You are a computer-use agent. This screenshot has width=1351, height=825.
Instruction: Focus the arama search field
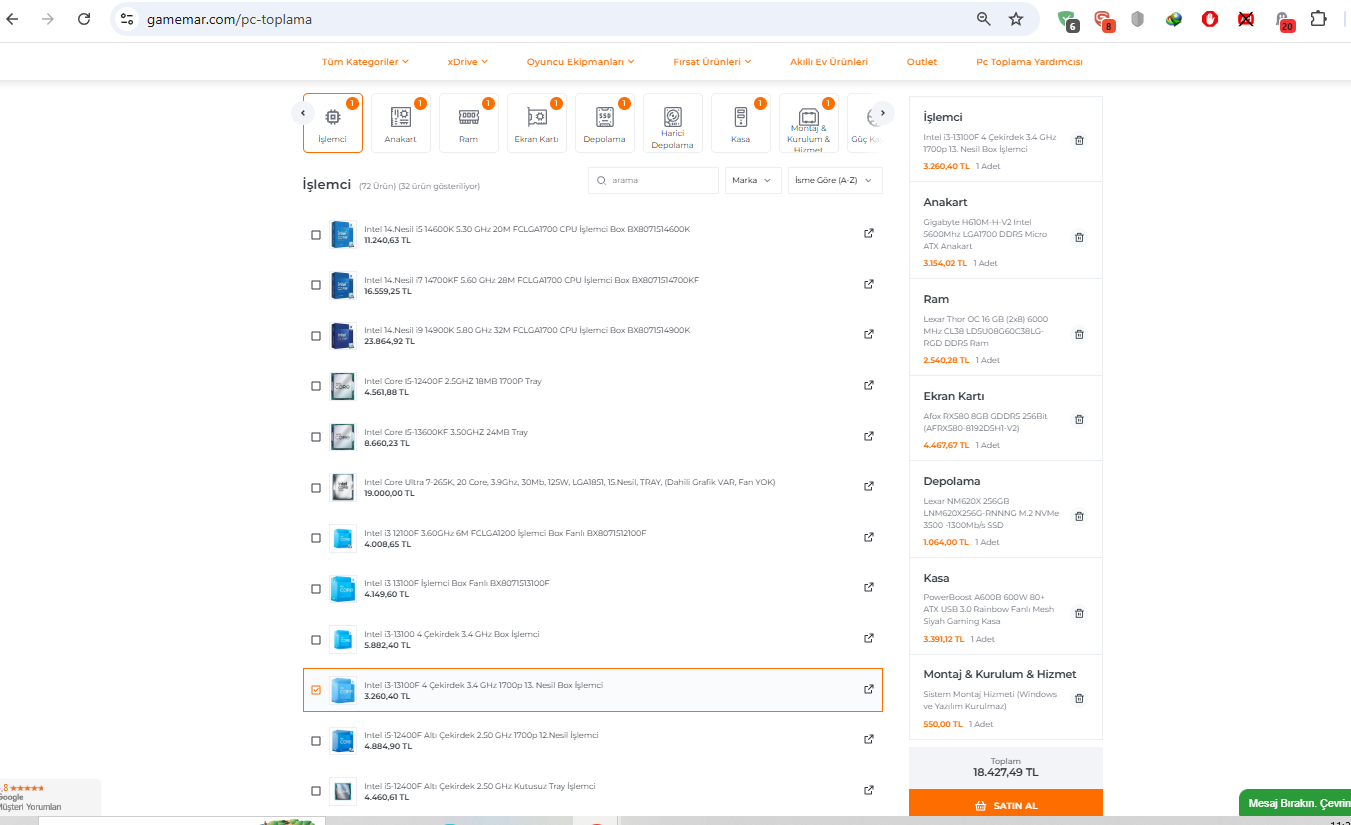[653, 180]
